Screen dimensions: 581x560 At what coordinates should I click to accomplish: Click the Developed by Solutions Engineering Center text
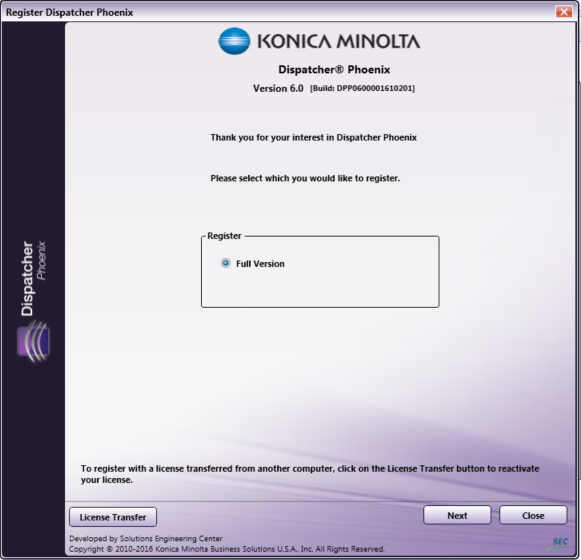click(146, 539)
